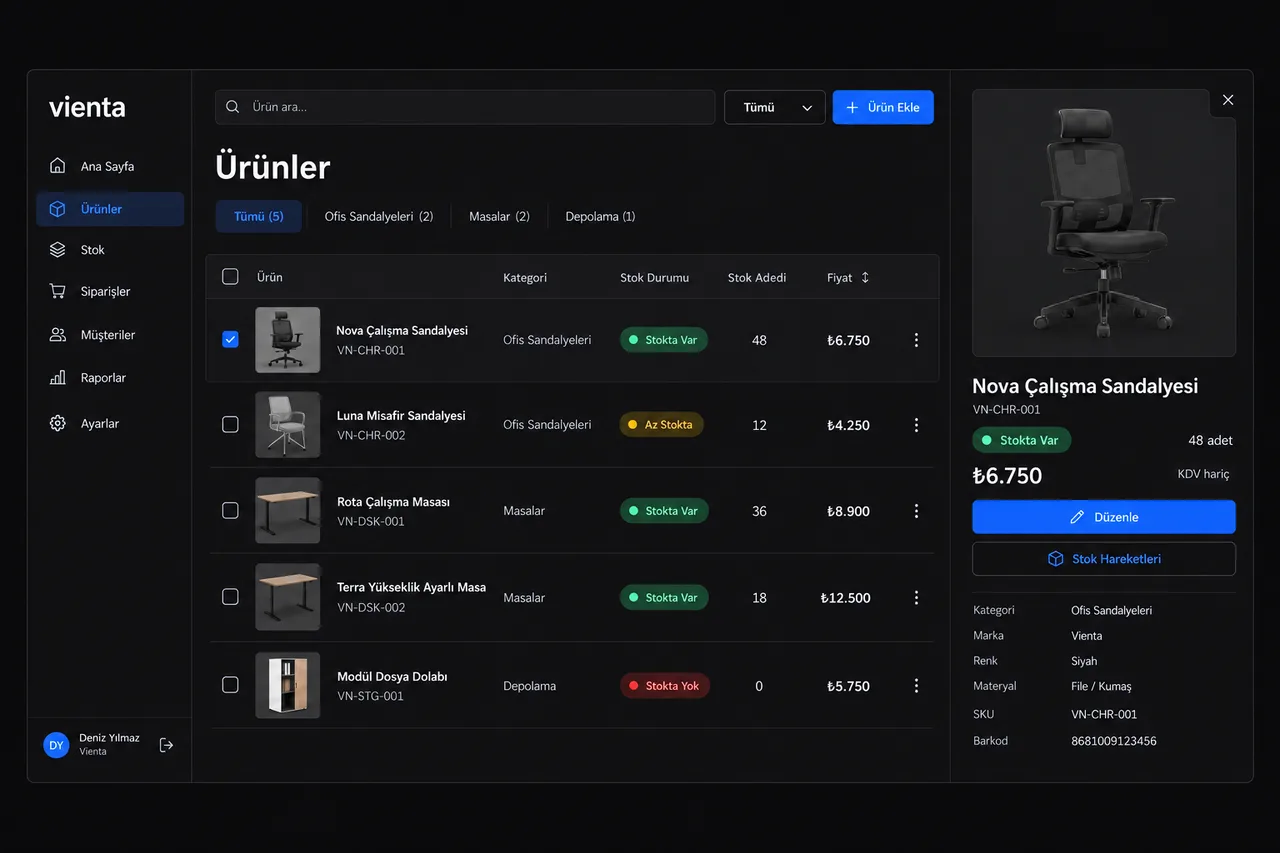Expand the Tümü filter dropdown
Viewport: 1280px width, 853px height.
775,107
